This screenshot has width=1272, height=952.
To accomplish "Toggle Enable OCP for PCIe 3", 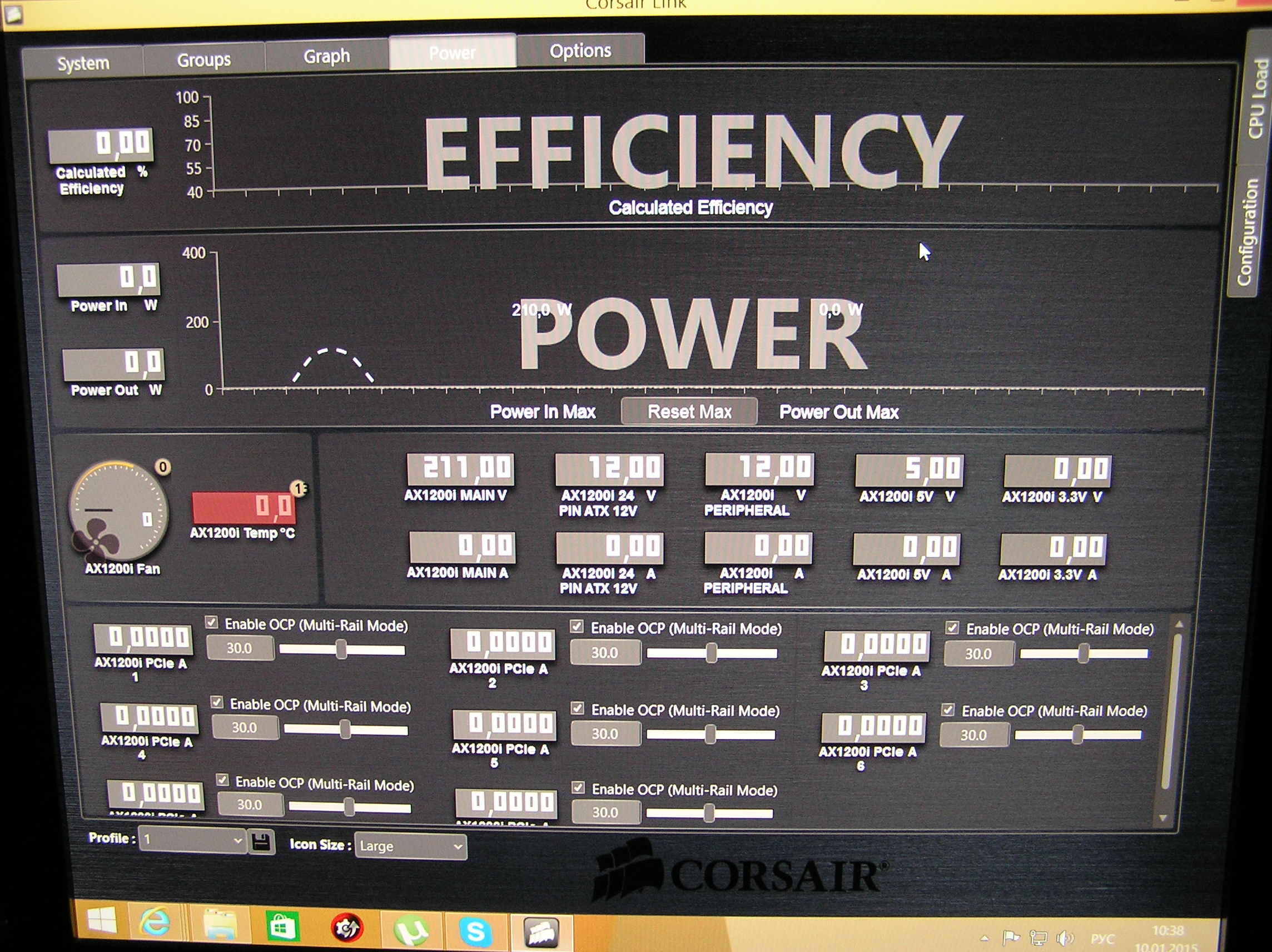I will point(952,628).
